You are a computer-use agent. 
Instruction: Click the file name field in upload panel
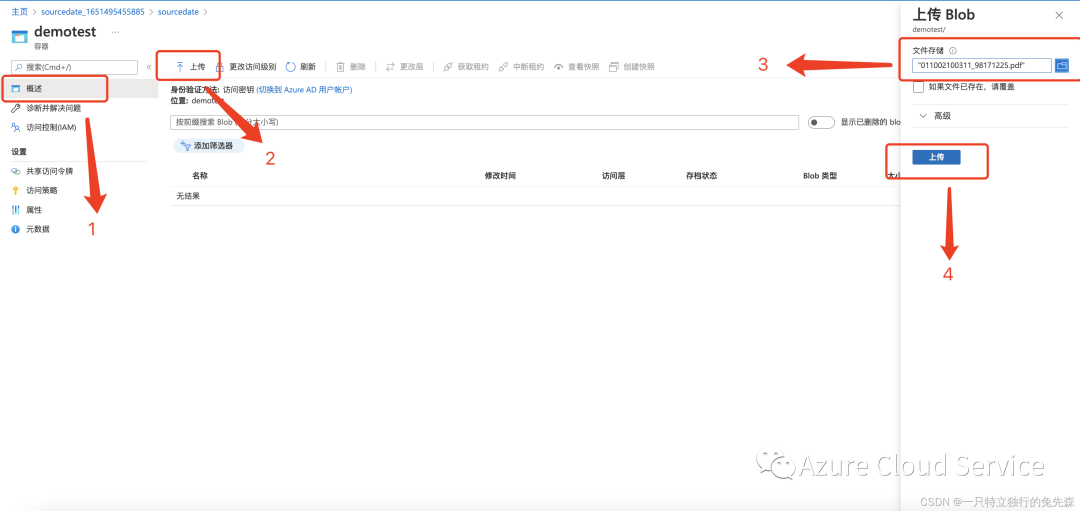point(982,65)
